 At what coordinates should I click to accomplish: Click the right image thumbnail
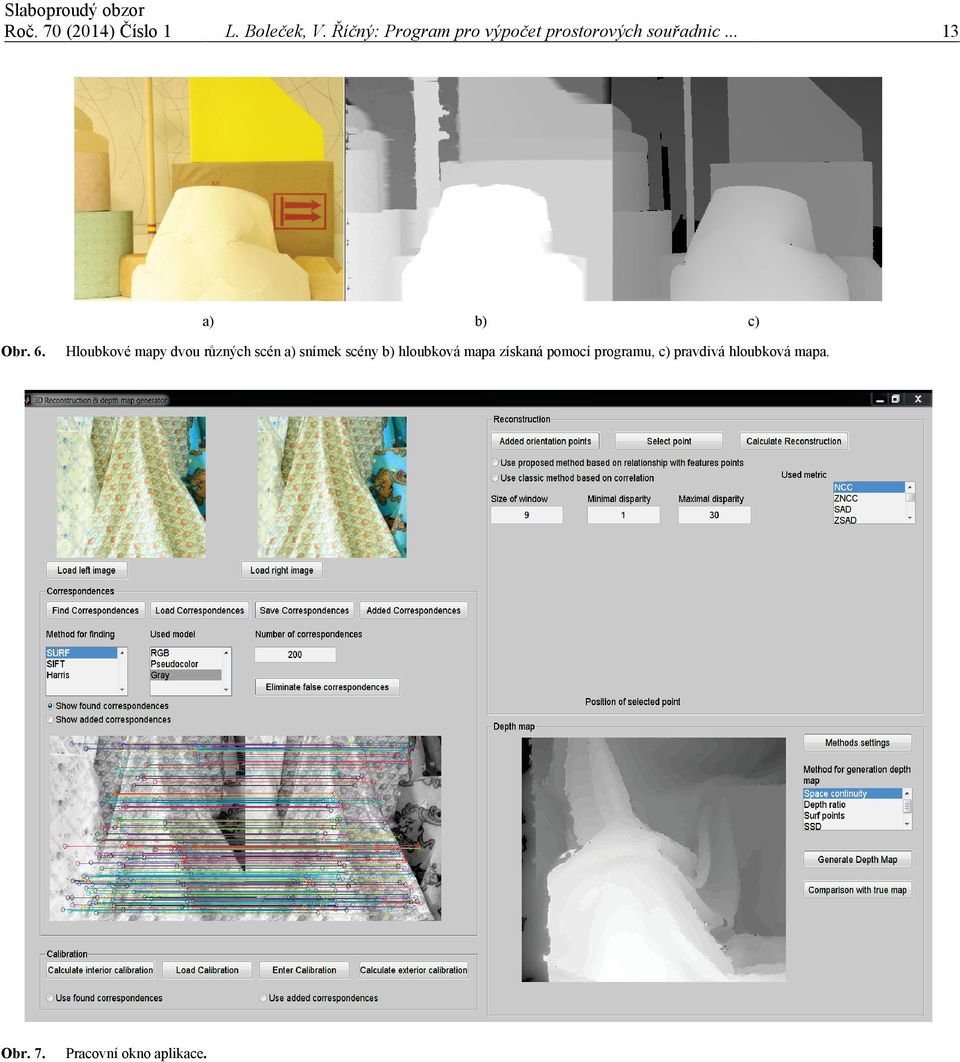pos(332,487)
